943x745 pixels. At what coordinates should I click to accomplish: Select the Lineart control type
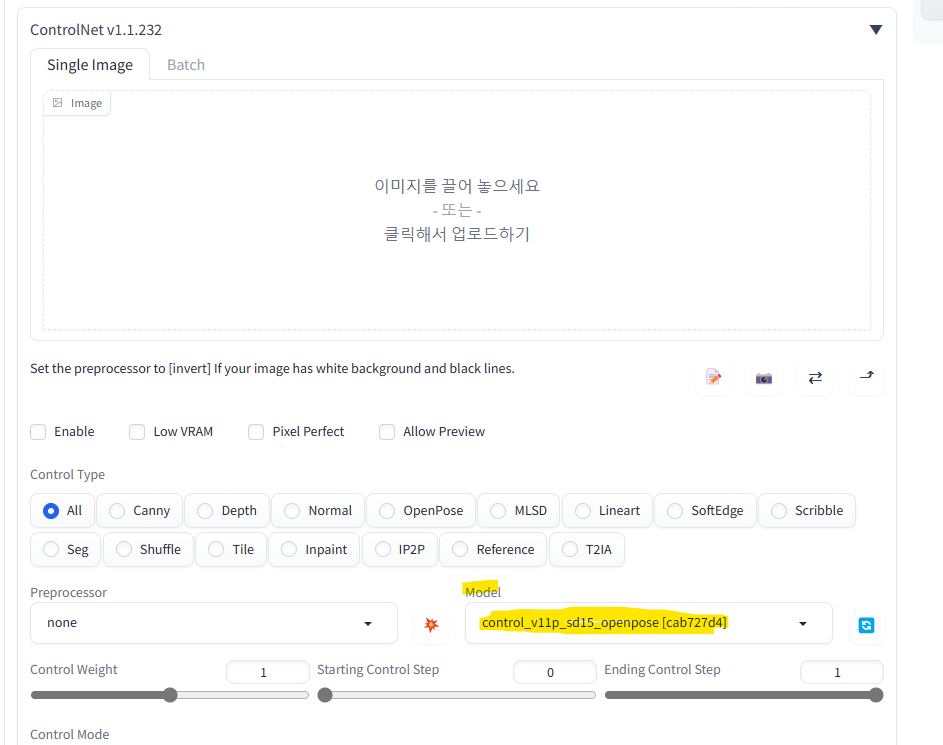[x=607, y=510]
